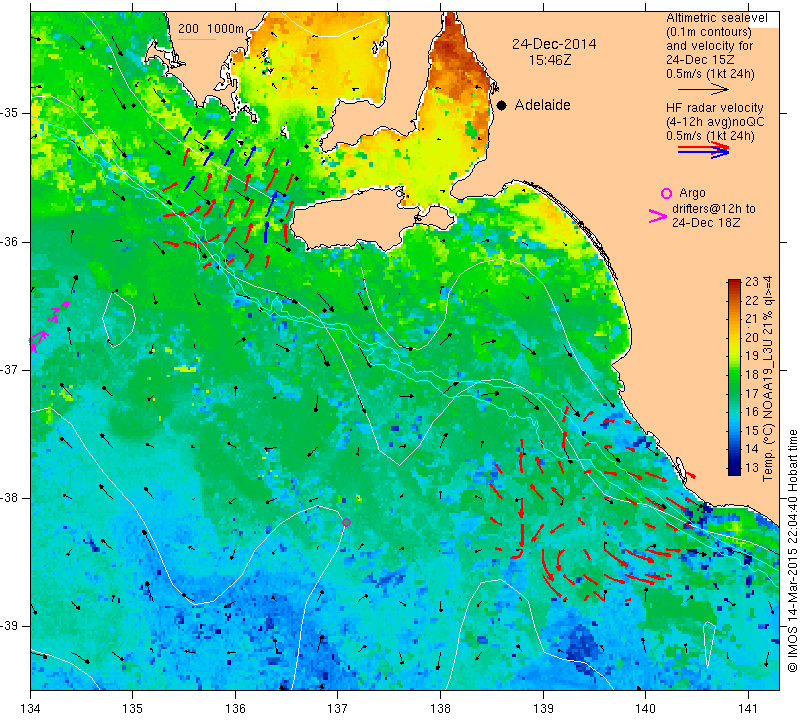Image resolution: width=800 pixels, height=720 pixels.
Task: Click the magenta drifter arrowhead legend symbol
Action: [658, 216]
